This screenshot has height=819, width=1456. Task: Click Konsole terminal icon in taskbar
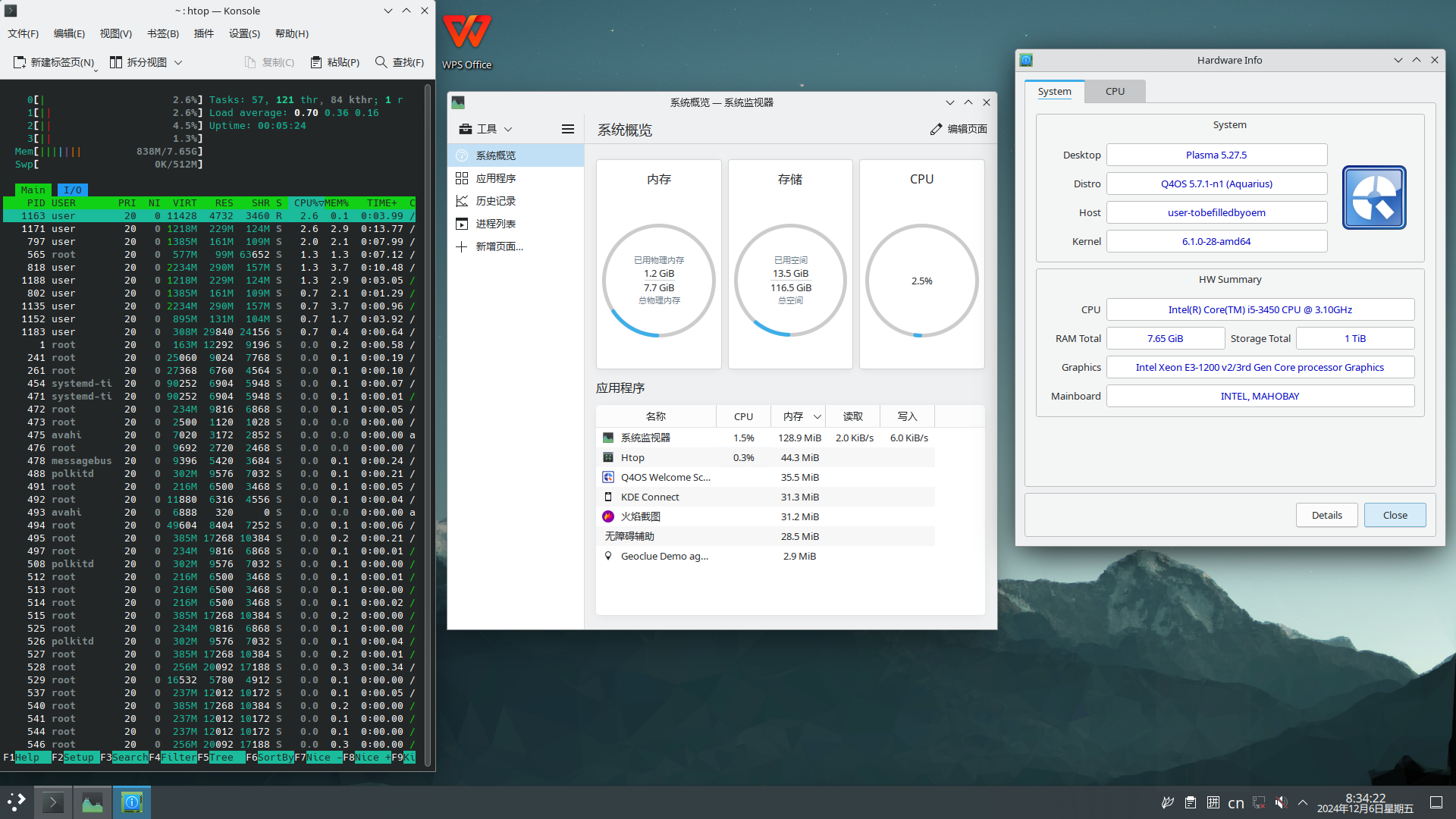coord(52,802)
